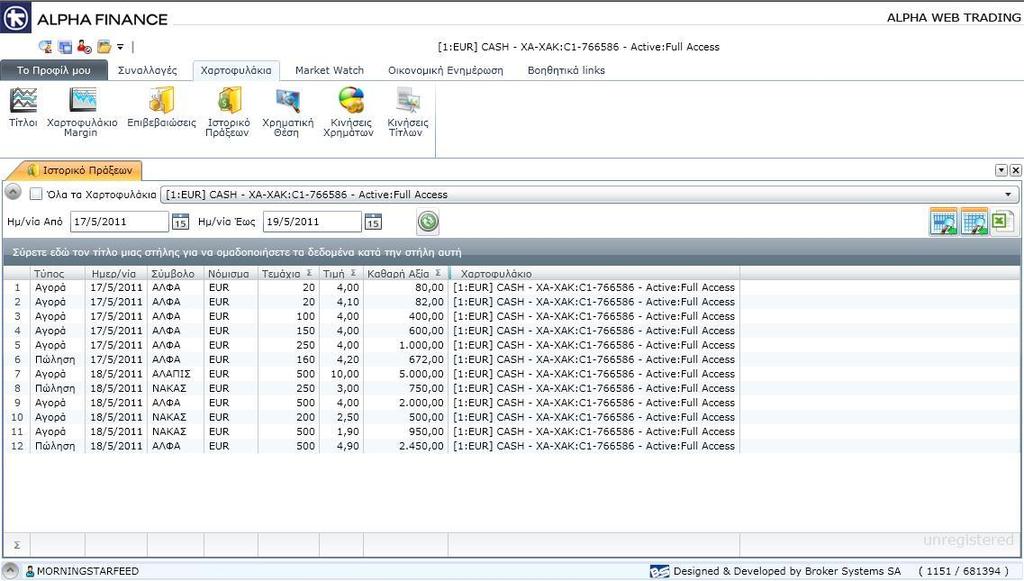Sort by the Τεμάχια column header

pos(281,274)
